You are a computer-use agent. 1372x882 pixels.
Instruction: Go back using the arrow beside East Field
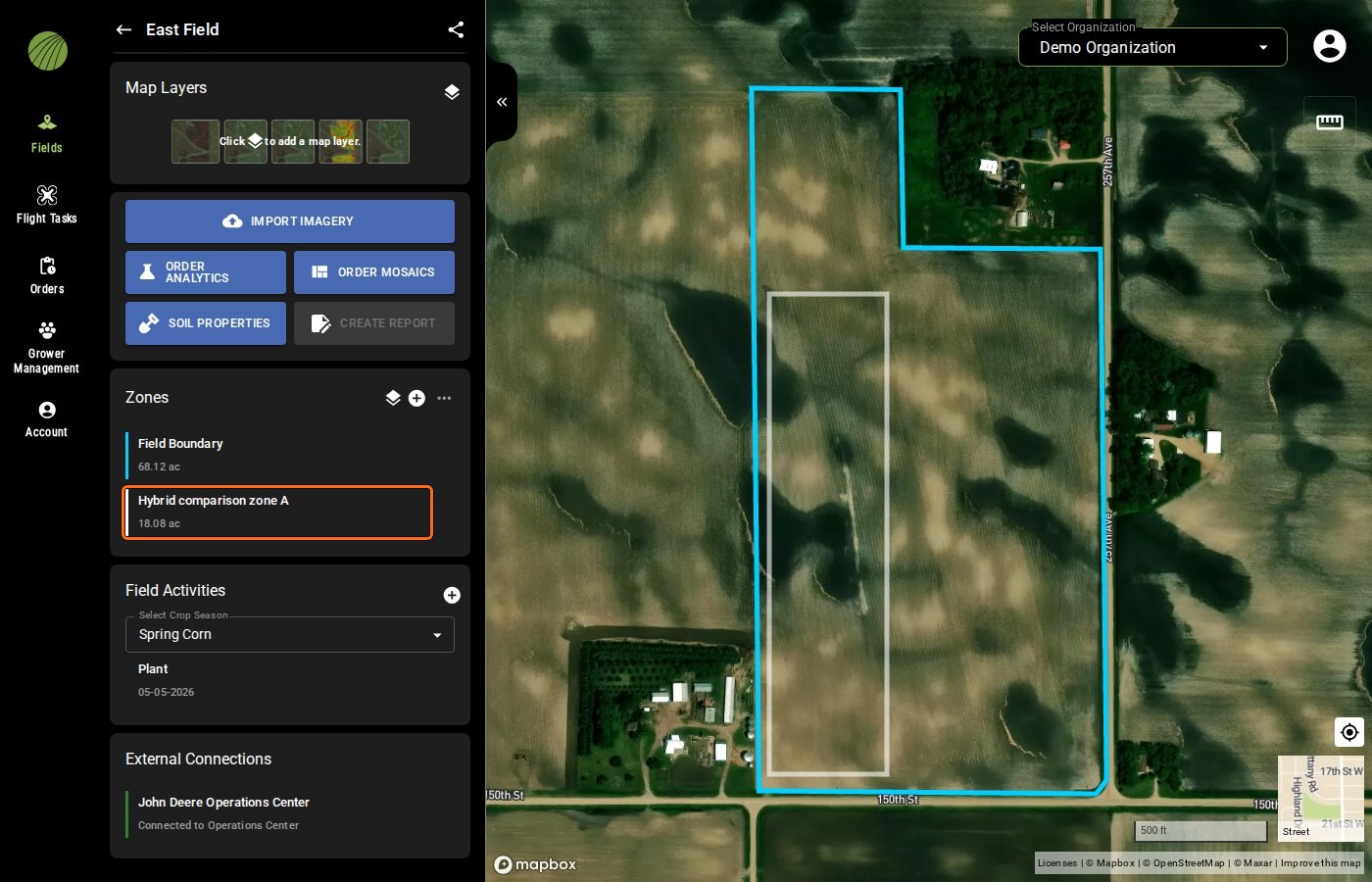point(123,29)
